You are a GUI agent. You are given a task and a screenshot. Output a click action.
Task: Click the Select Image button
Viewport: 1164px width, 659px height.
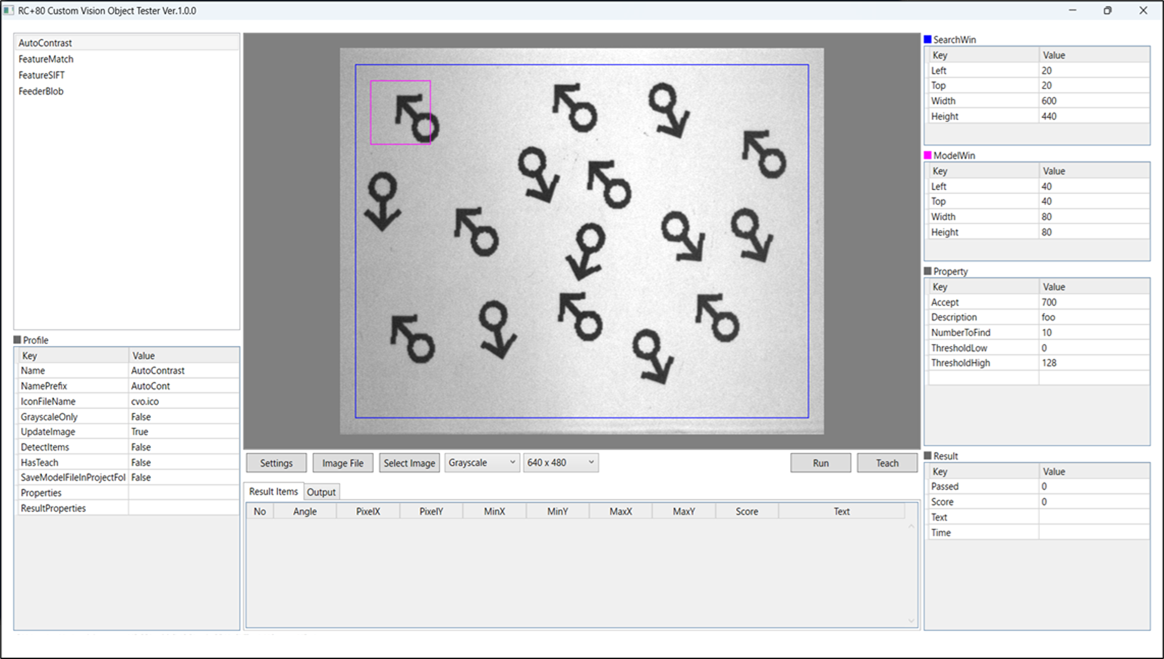[x=410, y=463]
